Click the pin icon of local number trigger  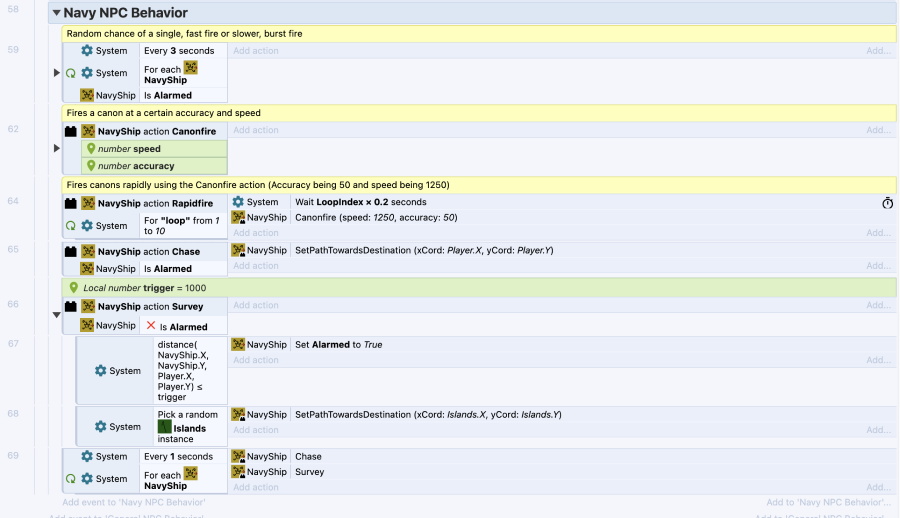tap(72, 287)
